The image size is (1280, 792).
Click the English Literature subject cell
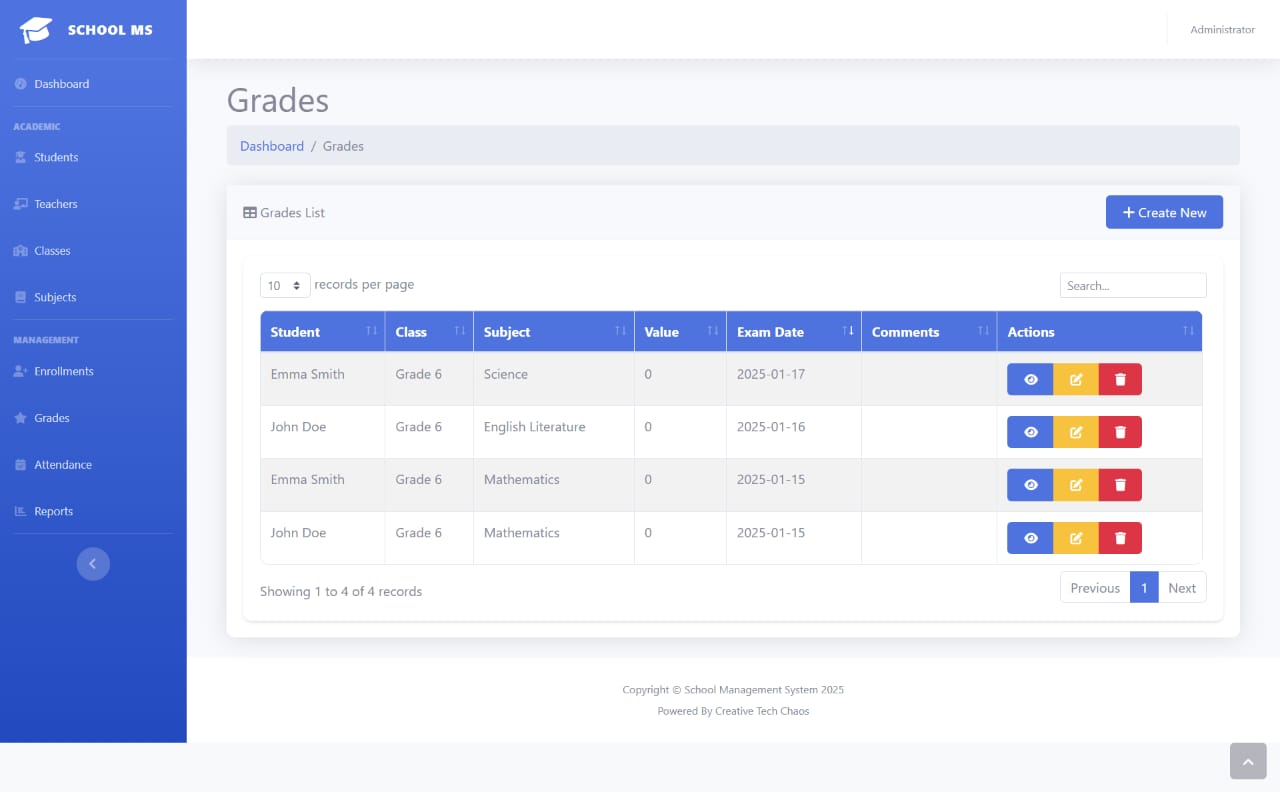click(554, 432)
